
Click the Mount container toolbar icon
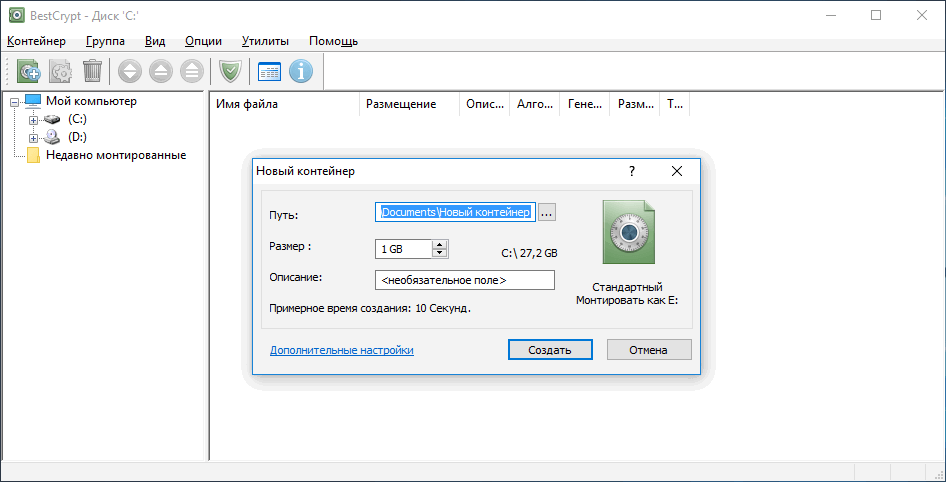click(130, 71)
